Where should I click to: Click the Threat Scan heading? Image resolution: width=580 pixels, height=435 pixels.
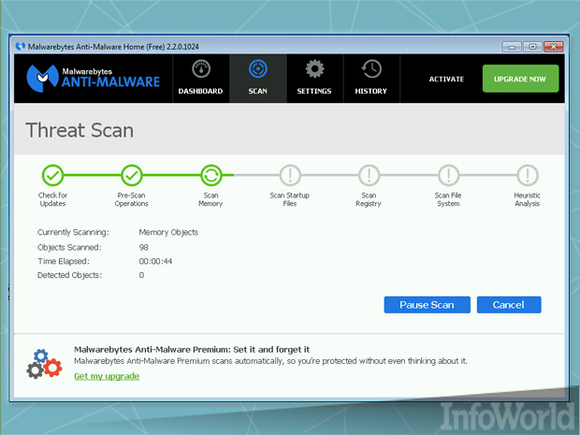[80, 131]
